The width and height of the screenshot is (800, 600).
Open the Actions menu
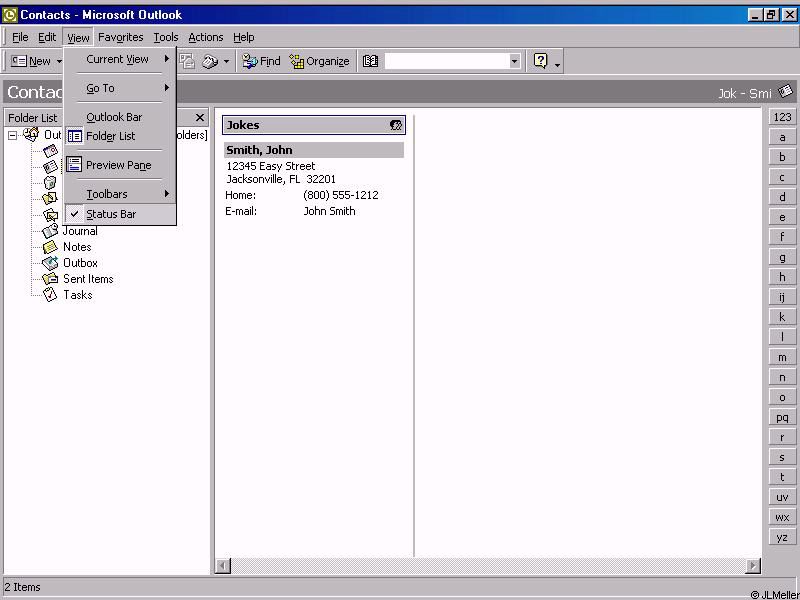click(206, 37)
